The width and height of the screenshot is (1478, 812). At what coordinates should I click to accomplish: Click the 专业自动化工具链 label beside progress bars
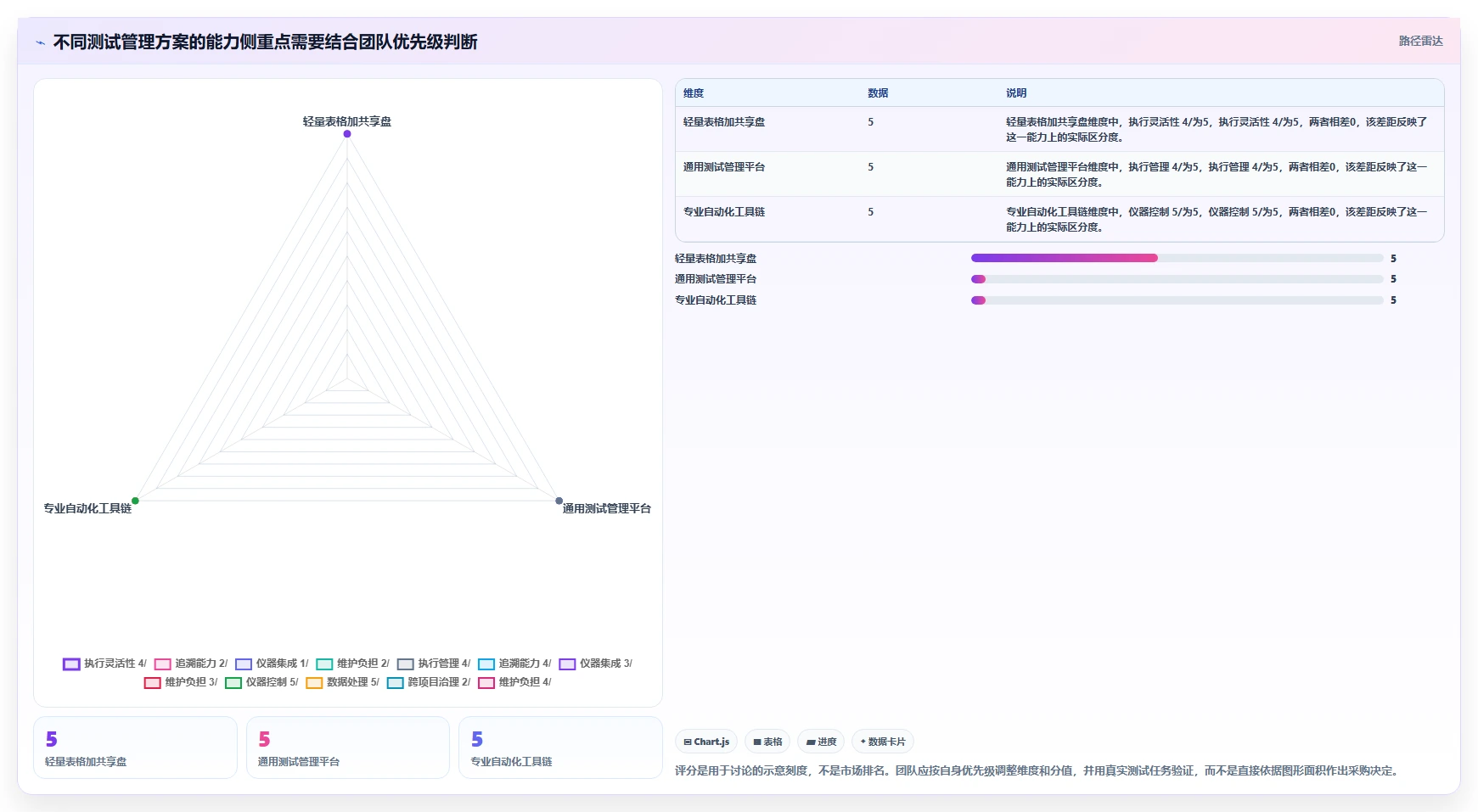pos(716,300)
